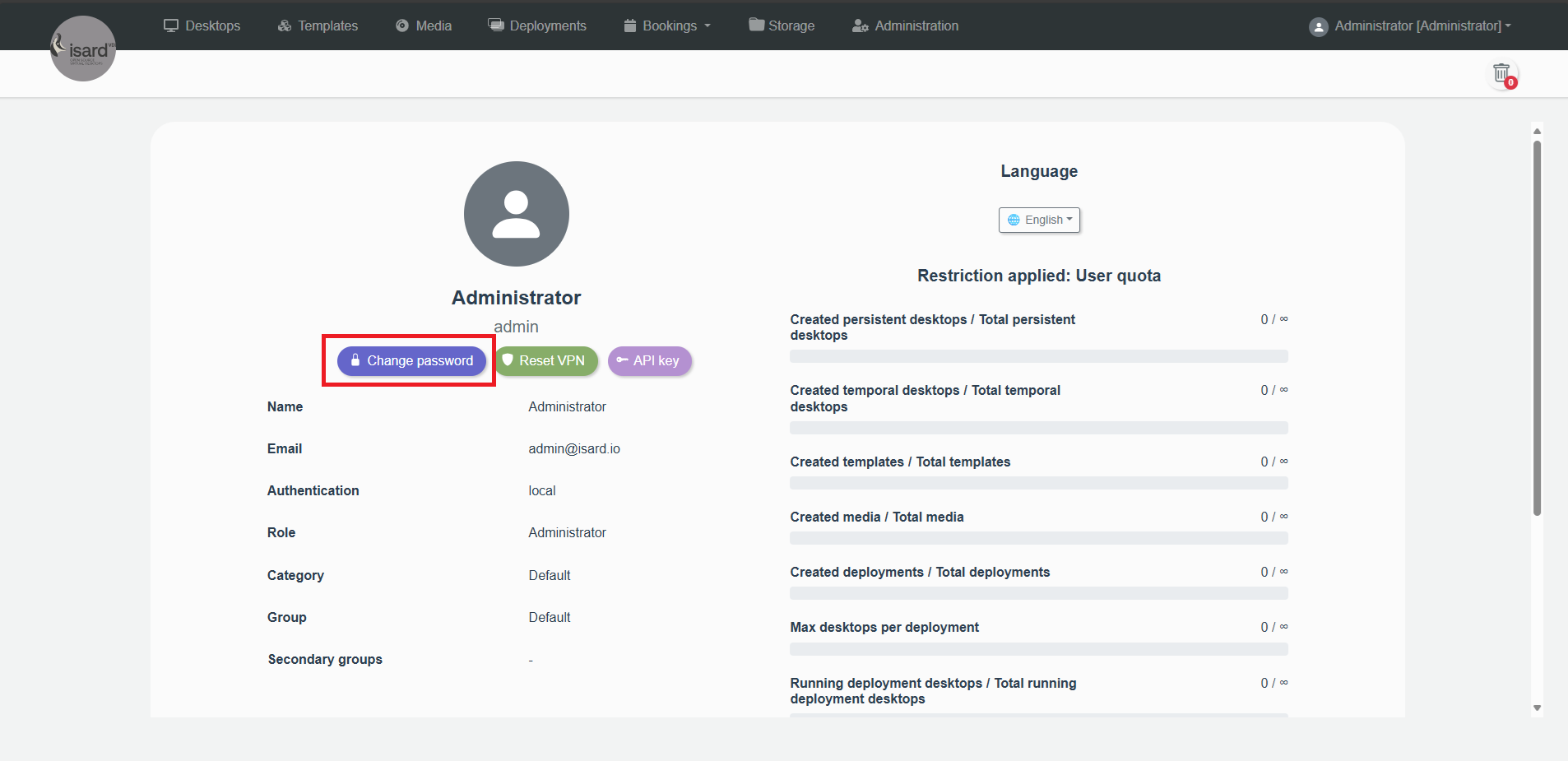Click the folder icon beside Storage
1568x761 pixels.
pyautogui.click(x=756, y=26)
